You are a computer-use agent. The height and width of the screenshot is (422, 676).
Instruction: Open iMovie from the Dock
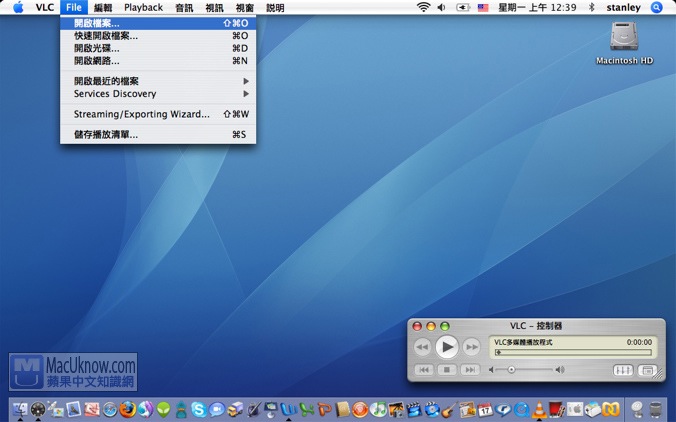[414, 409]
